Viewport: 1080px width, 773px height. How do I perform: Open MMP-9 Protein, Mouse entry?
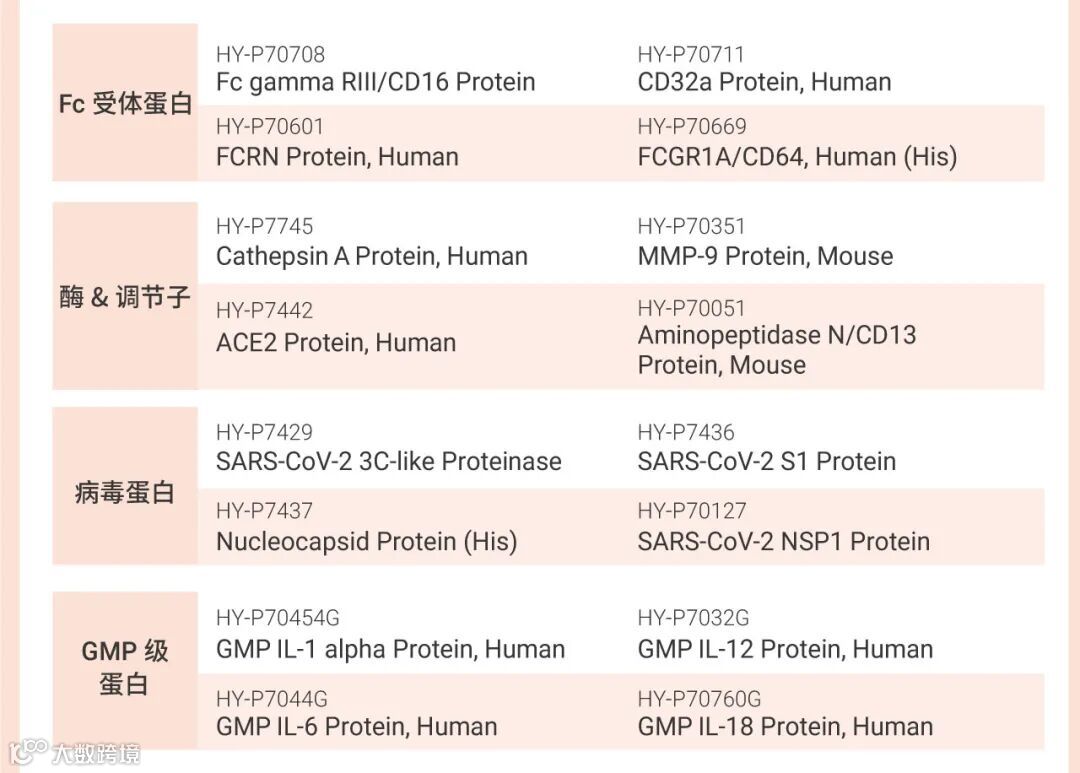click(765, 256)
